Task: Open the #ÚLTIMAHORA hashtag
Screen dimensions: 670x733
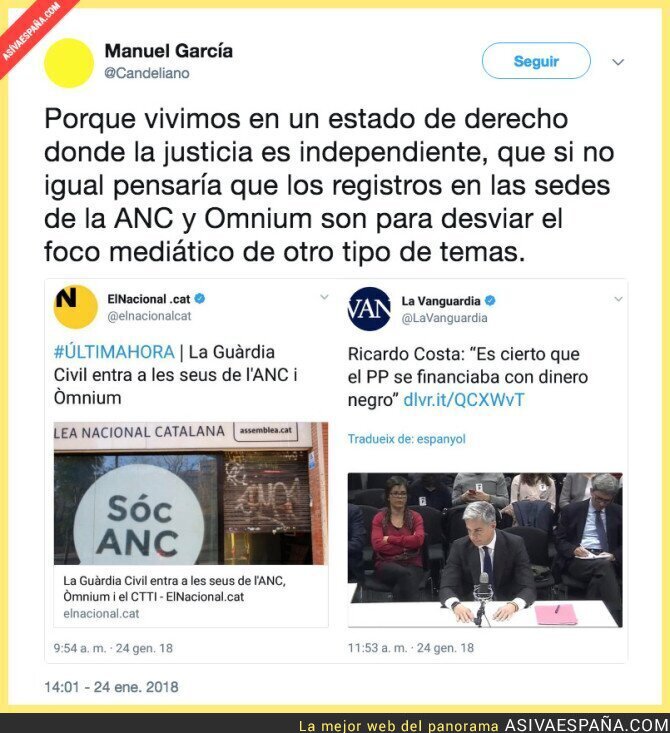Action: pos(114,352)
